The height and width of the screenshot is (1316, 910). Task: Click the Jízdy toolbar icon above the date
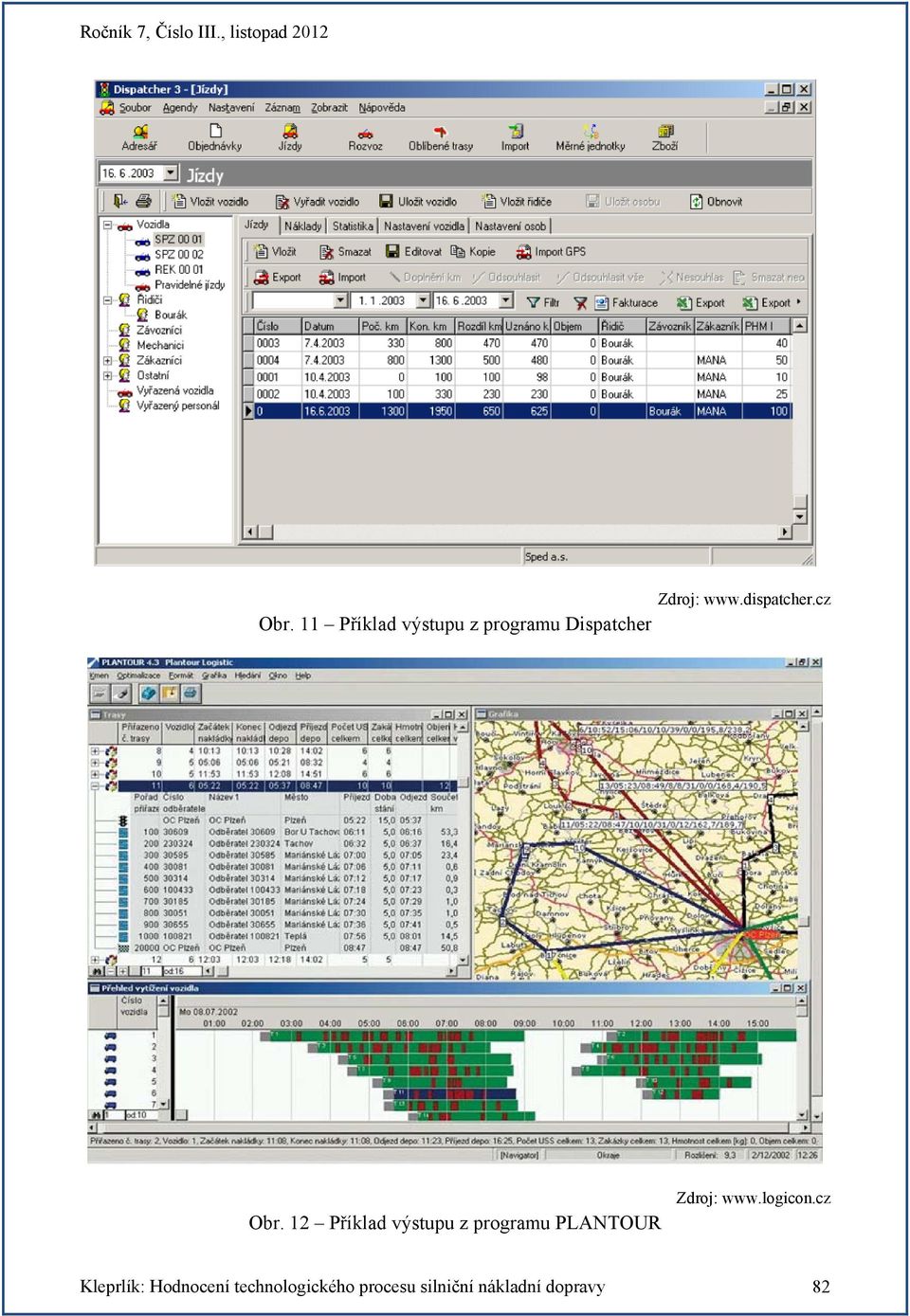[290, 138]
